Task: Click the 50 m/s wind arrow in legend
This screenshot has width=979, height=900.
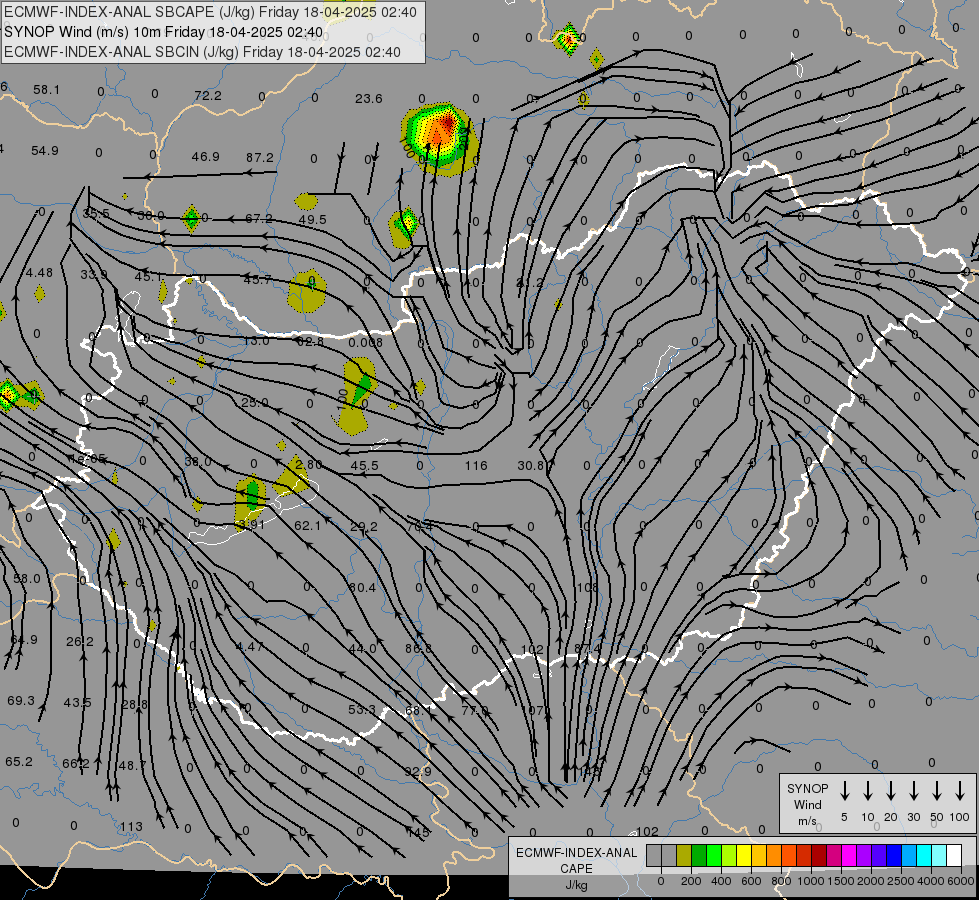Action: pyautogui.click(x=937, y=791)
